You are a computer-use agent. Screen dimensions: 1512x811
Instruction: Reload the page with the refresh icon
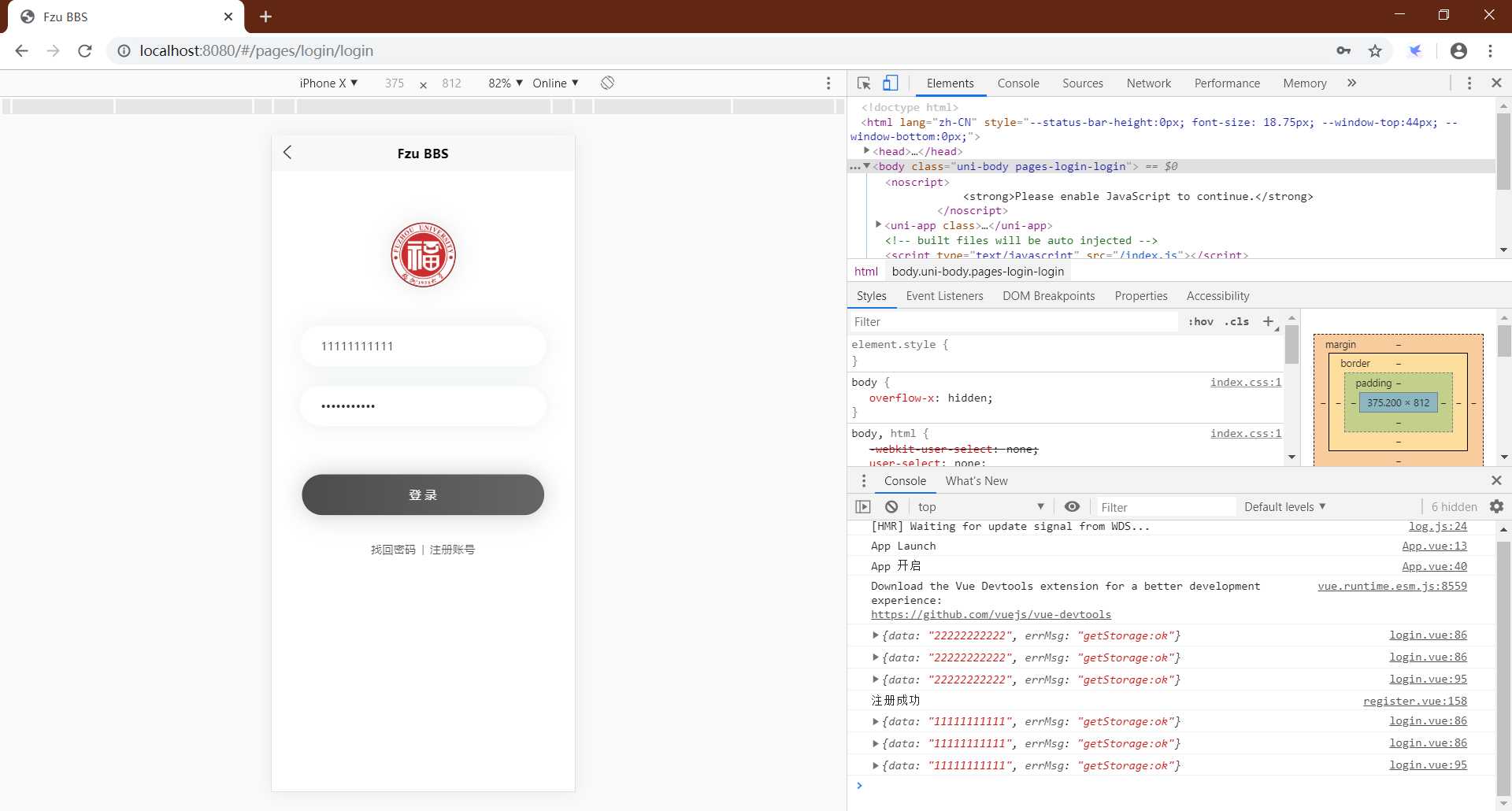tap(85, 50)
